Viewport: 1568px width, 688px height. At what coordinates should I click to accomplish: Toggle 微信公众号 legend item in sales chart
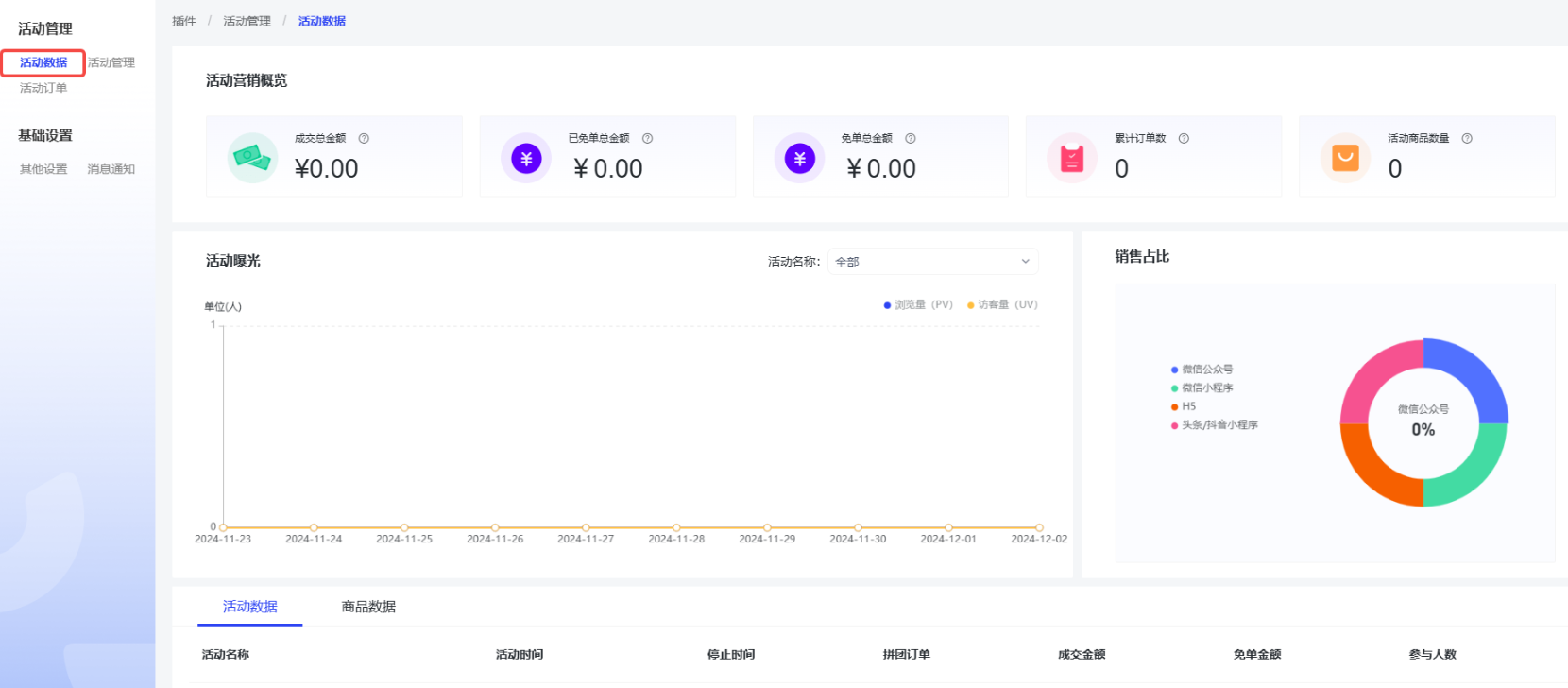coord(1202,370)
